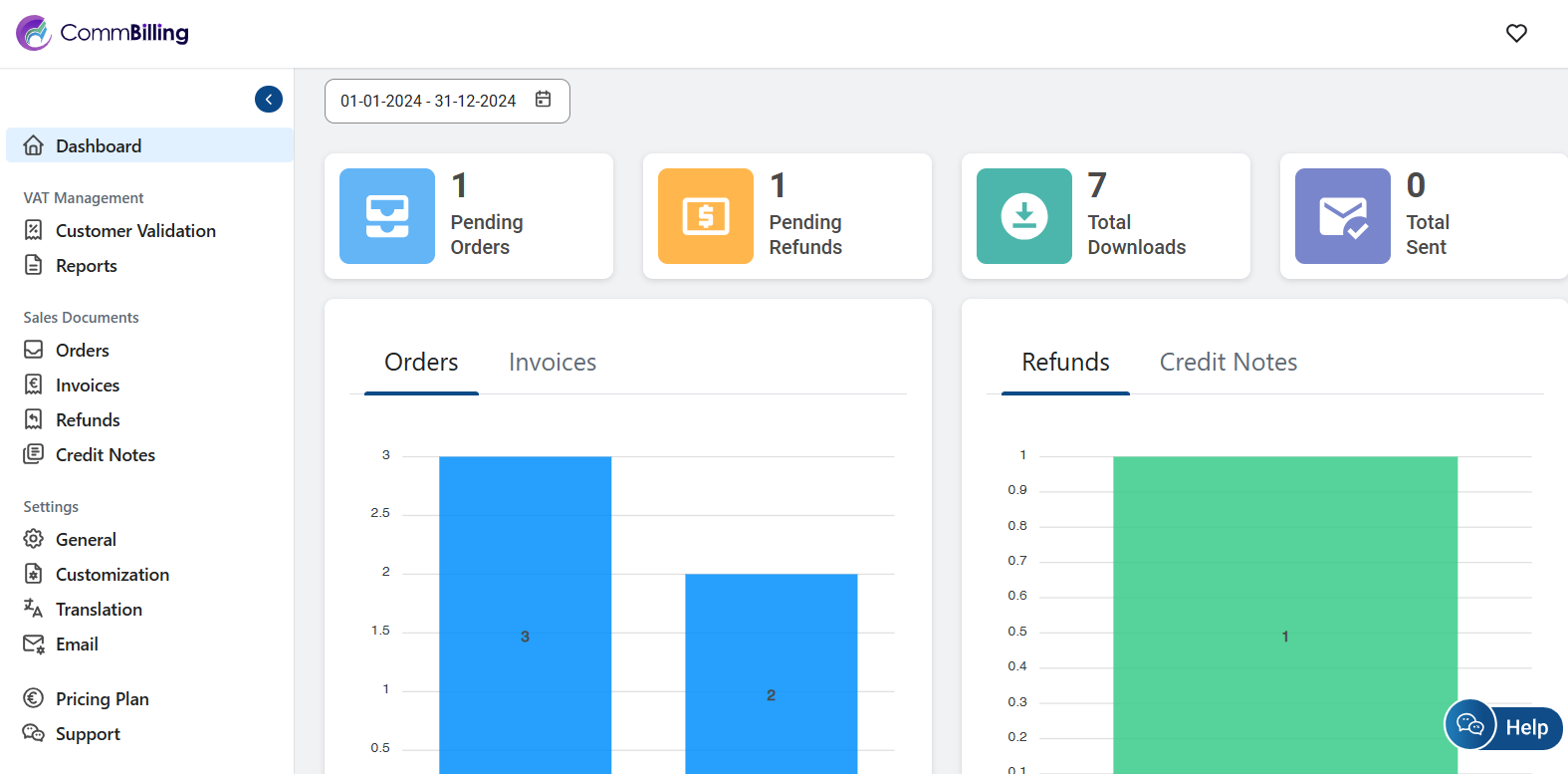Click the Total Sent envelope icon
The width and height of the screenshot is (1568, 774).
[1343, 216]
